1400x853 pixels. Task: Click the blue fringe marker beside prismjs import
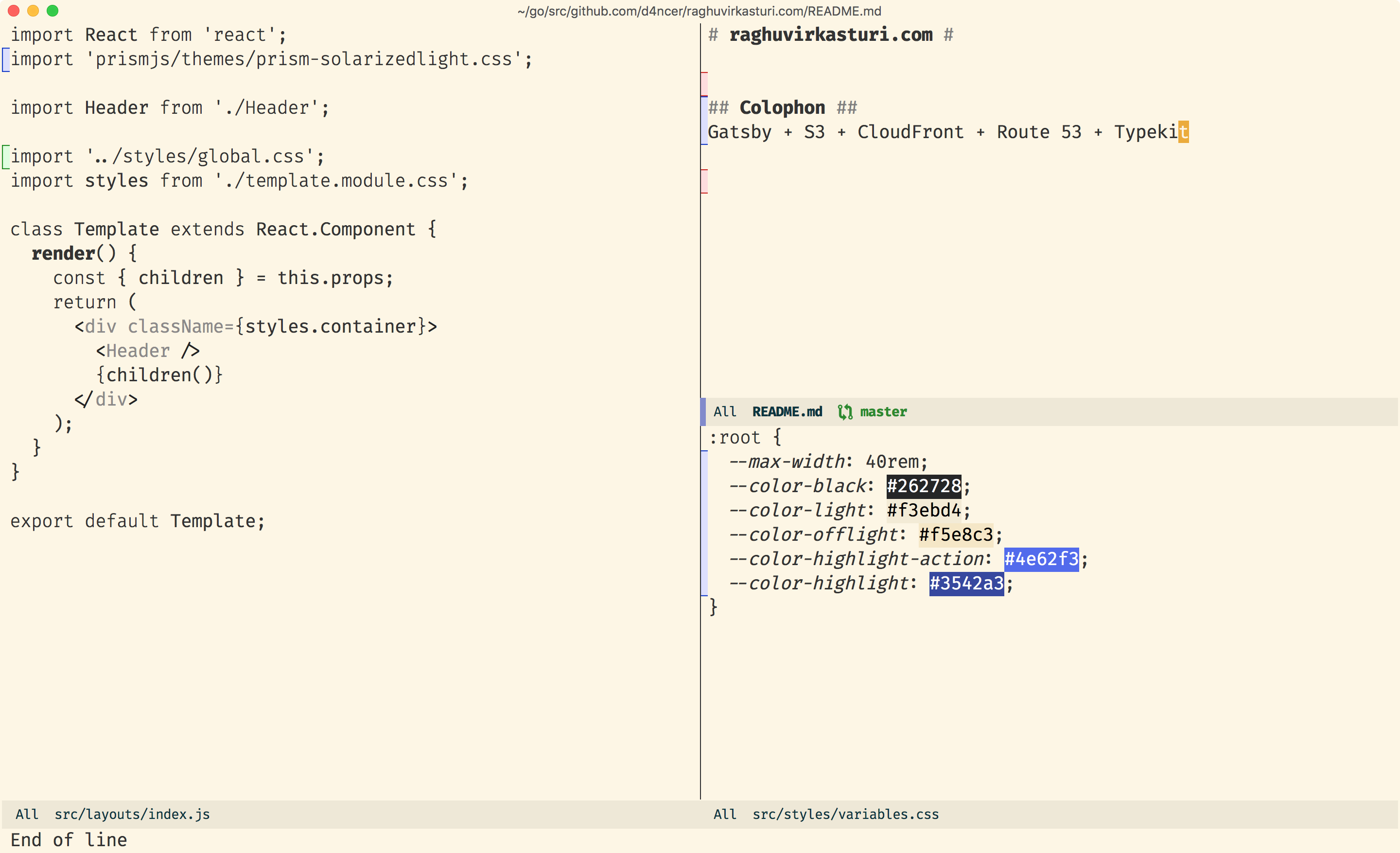pyautogui.click(x=5, y=60)
